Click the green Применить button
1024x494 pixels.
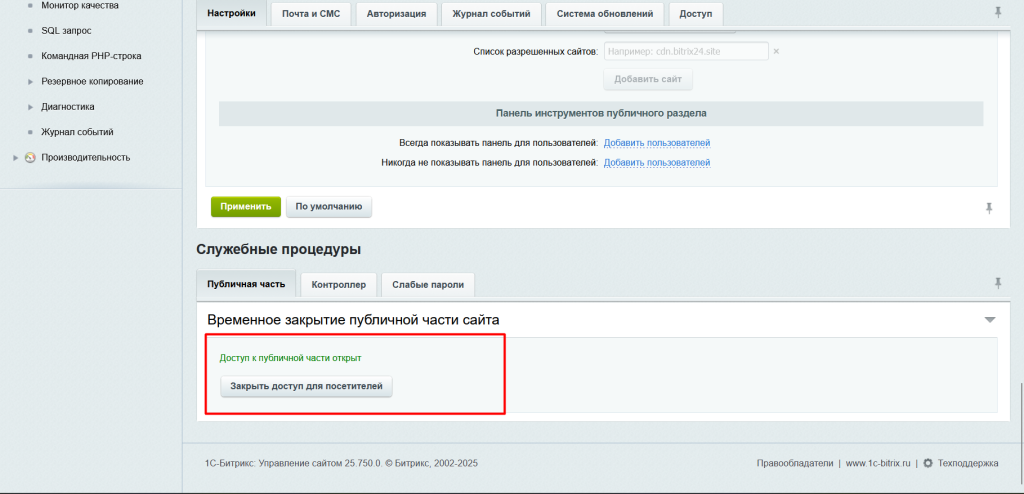click(246, 206)
